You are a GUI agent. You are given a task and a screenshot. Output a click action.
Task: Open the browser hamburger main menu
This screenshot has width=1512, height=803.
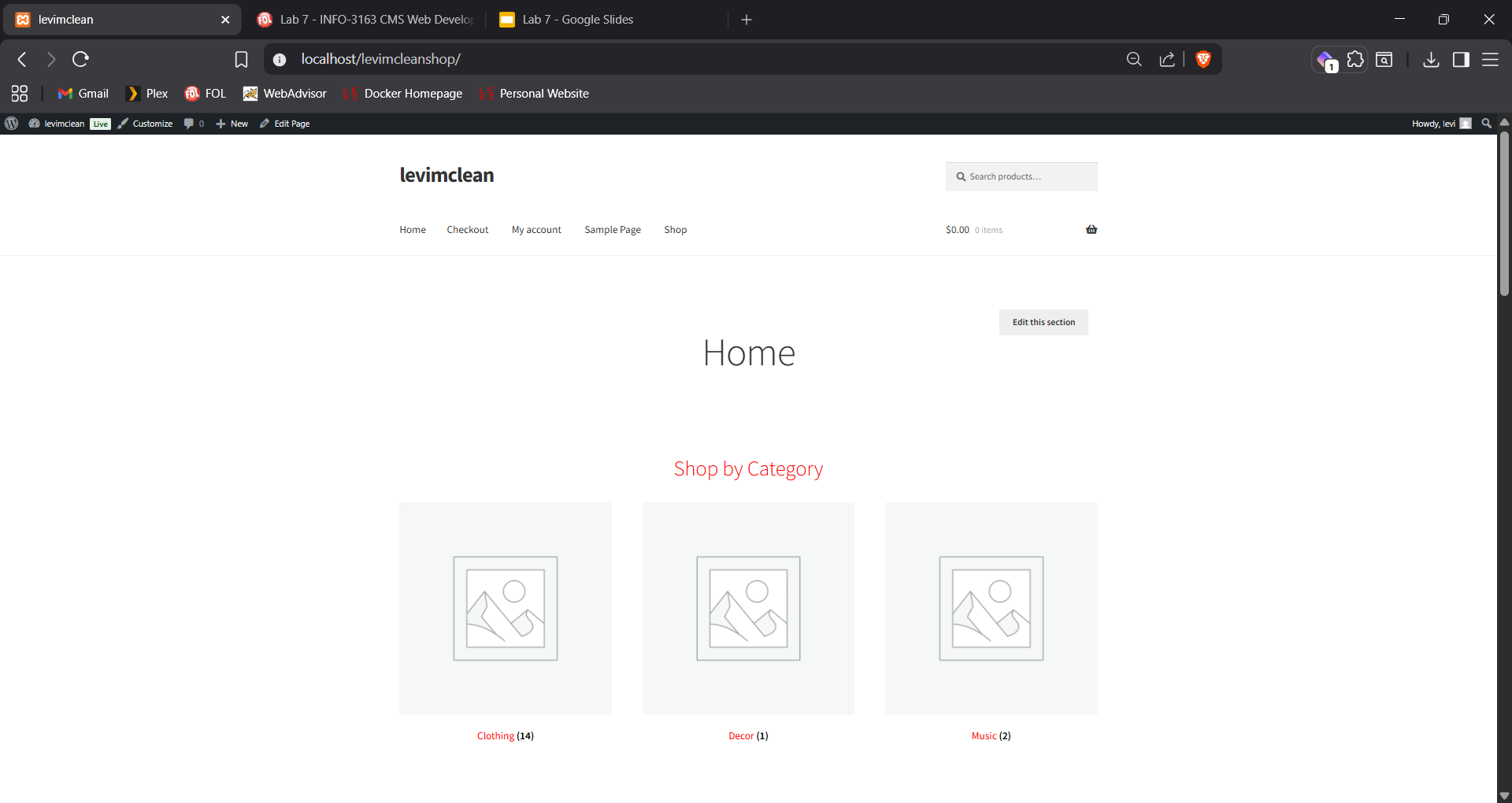click(x=1490, y=59)
